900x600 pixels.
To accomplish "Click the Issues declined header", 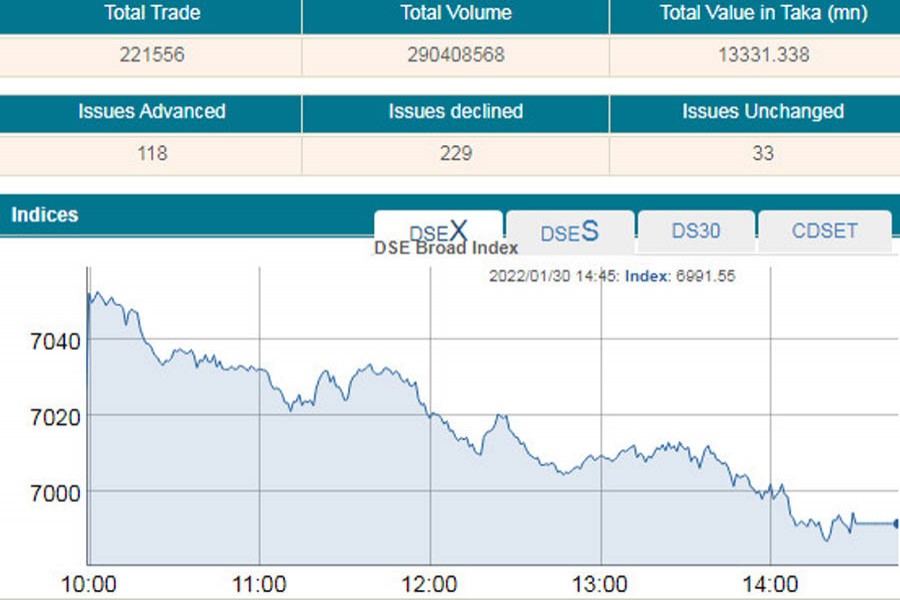I will point(454,111).
